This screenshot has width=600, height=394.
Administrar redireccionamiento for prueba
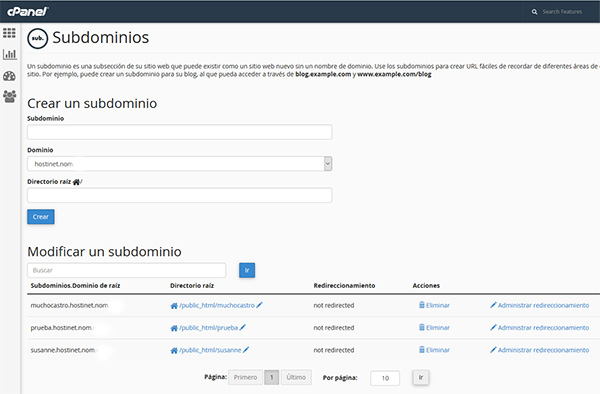(x=543, y=328)
